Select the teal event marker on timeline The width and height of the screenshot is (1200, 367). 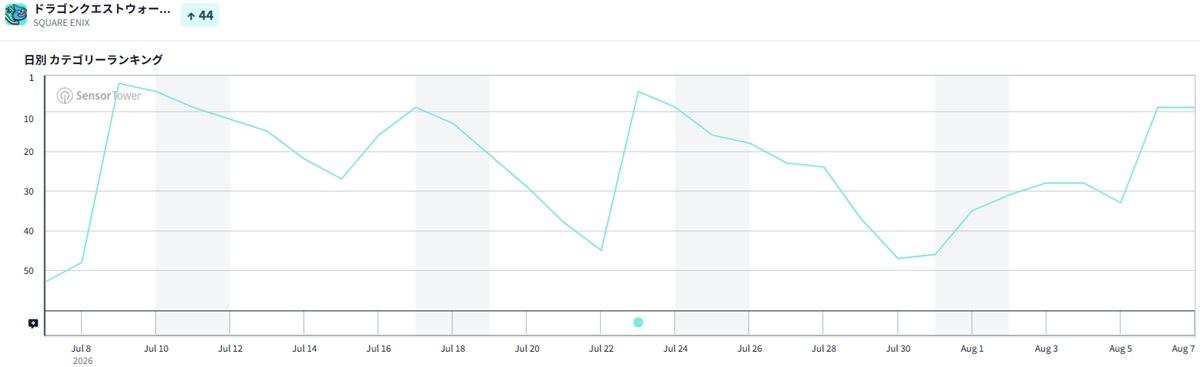click(x=638, y=322)
